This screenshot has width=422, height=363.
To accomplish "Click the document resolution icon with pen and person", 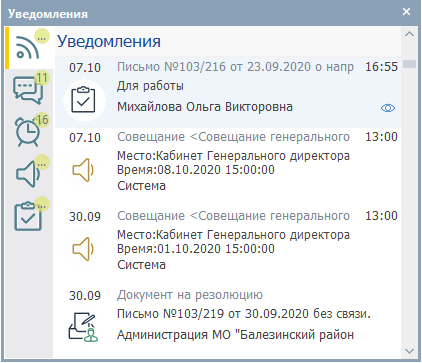I will coord(83,327).
